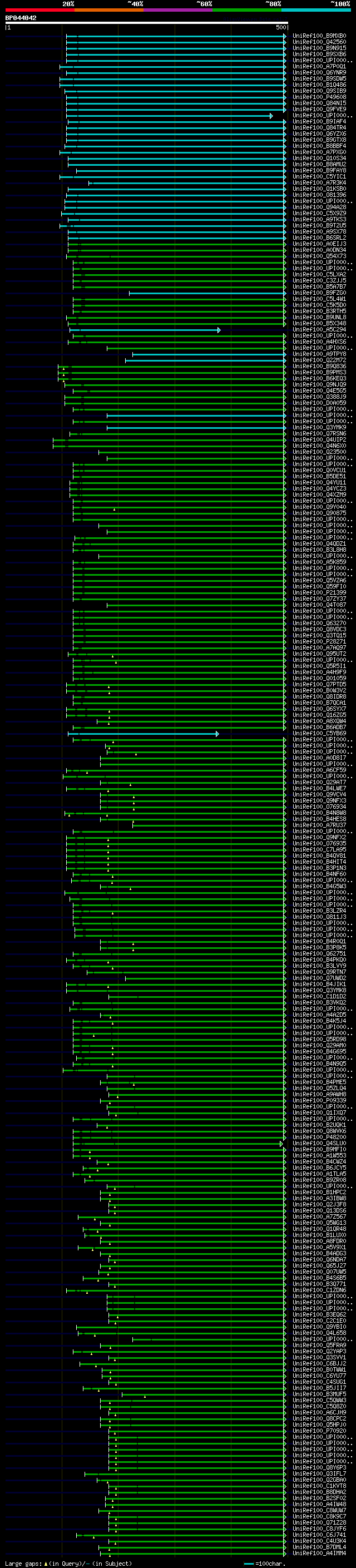Viewport: 356px width, 1568px height.
Task: Select hit UniRef100_P49608
Action: click(x=319, y=97)
